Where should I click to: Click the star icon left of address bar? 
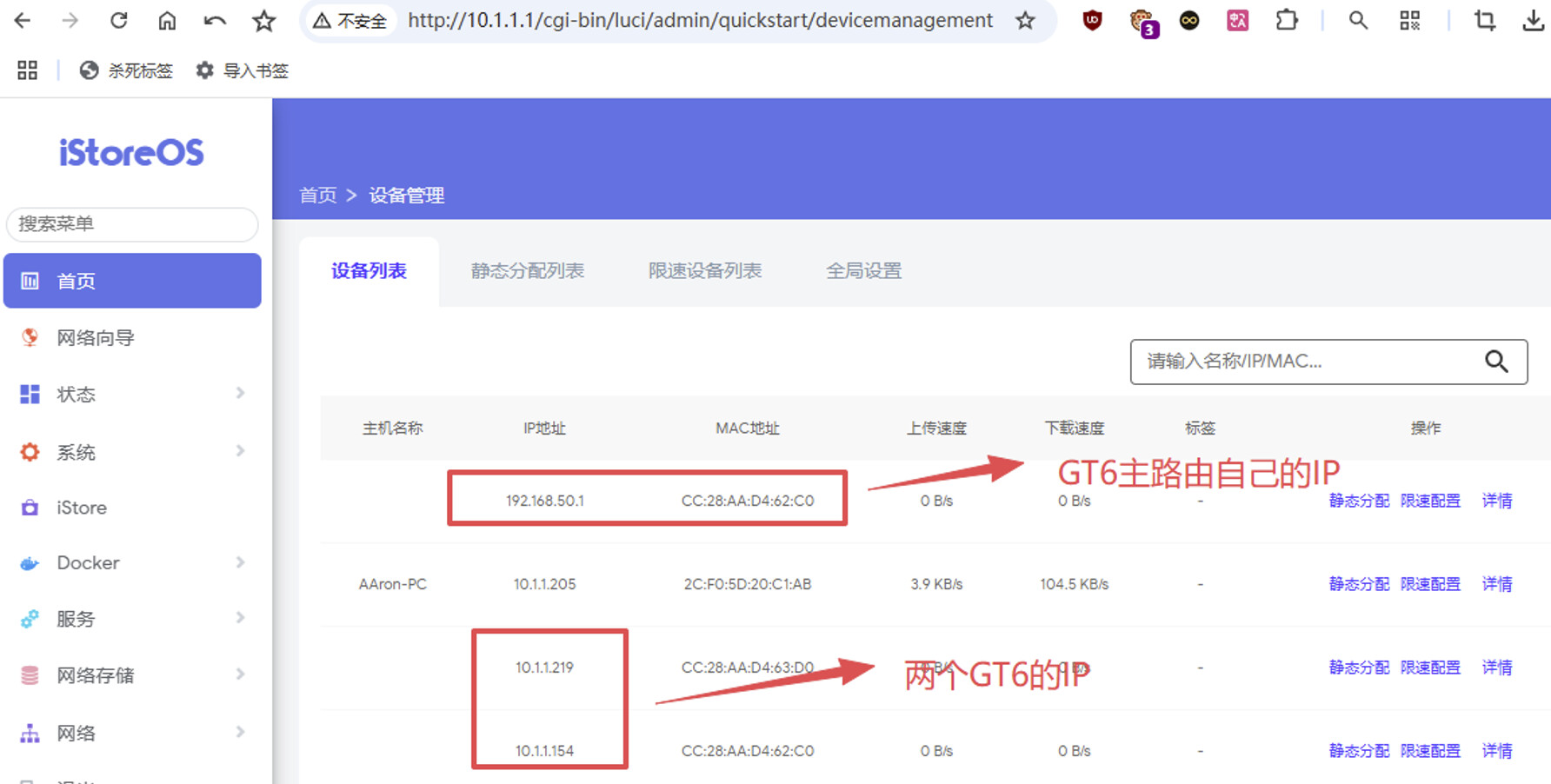click(x=263, y=20)
